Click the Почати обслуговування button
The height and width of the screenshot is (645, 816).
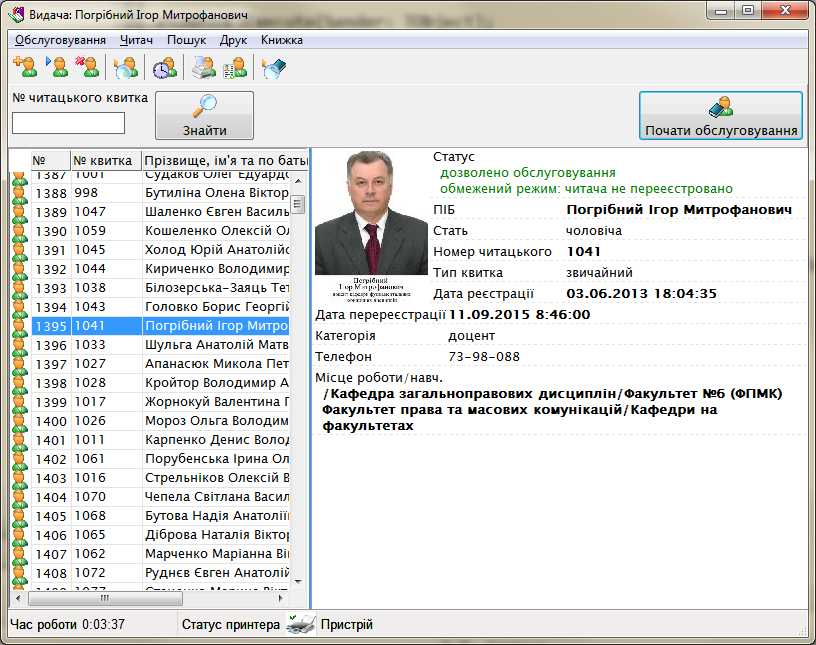(x=721, y=116)
